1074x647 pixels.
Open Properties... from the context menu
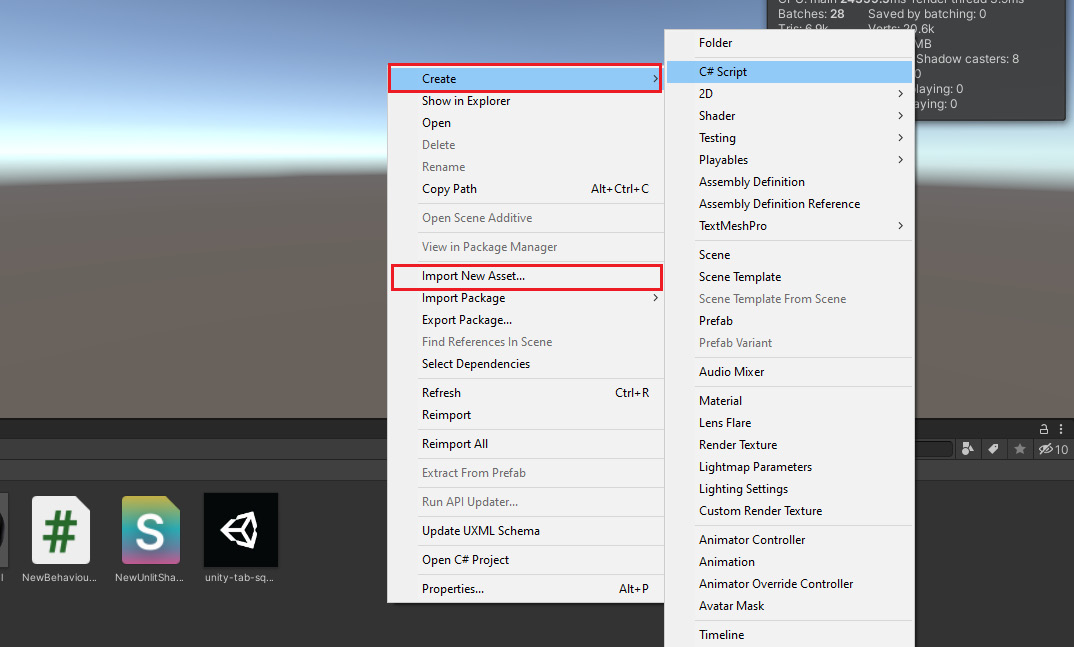(525, 589)
